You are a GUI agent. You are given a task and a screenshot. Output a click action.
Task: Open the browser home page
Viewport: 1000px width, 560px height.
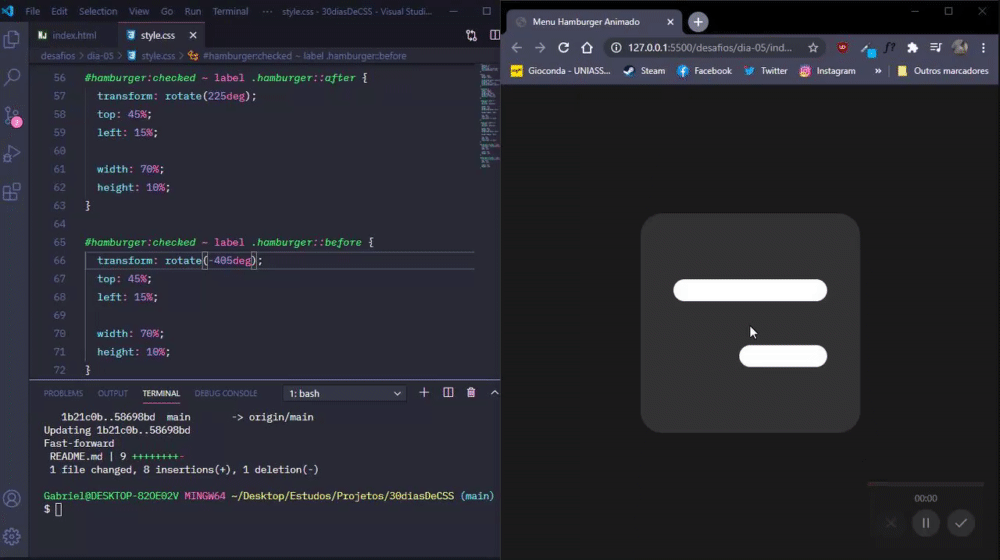(x=587, y=48)
